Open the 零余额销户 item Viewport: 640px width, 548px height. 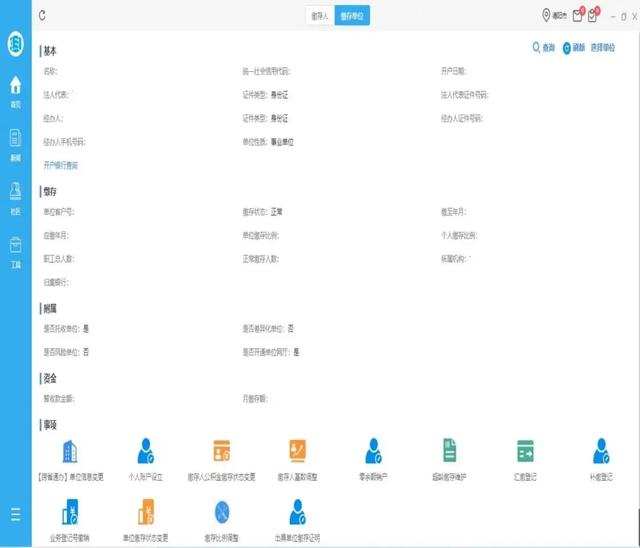[373, 460]
